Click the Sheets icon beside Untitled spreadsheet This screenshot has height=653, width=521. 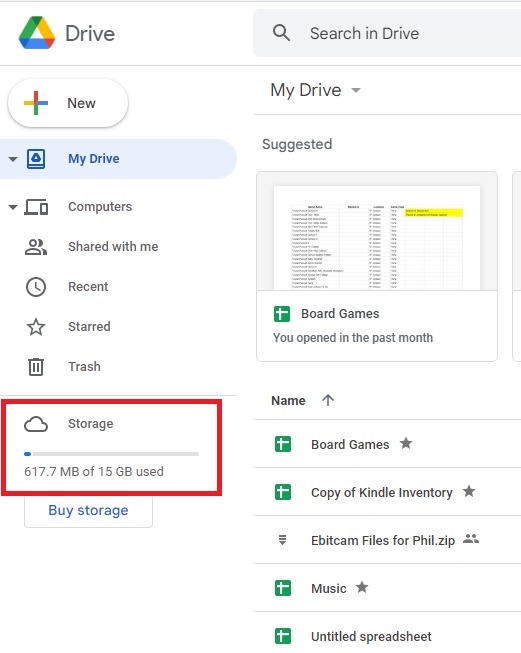pyautogui.click(x=283, y=636)
